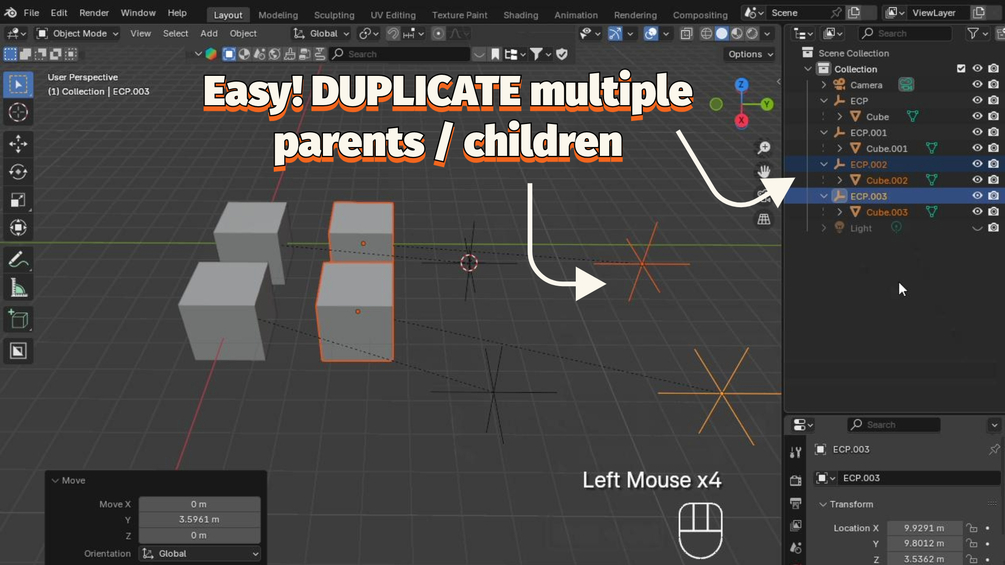Expand the Camera tree item
The image size is (1005, 565).
click(x=824, y=85)
